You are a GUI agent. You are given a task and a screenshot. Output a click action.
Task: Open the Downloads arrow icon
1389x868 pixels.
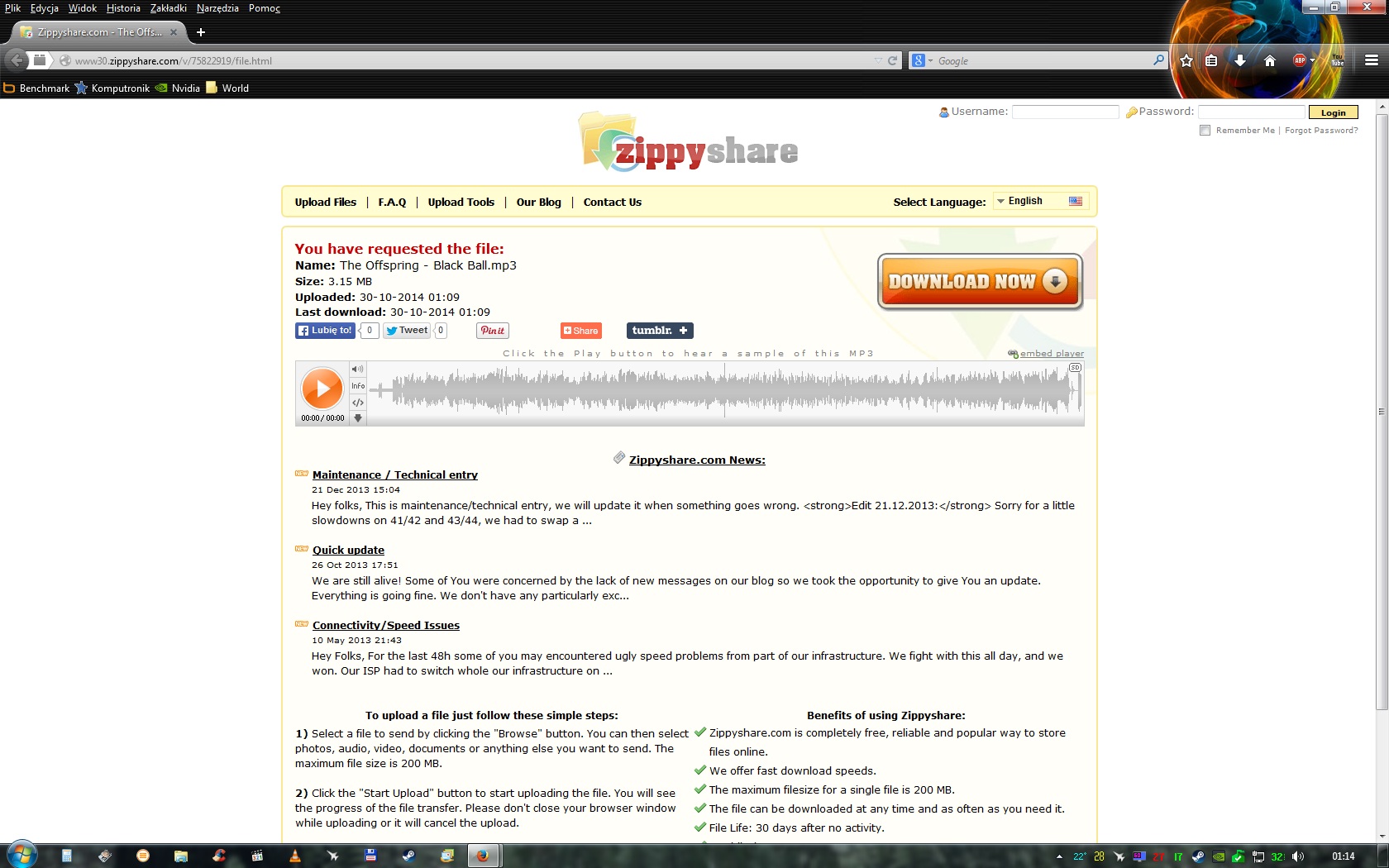[1240, 60]
